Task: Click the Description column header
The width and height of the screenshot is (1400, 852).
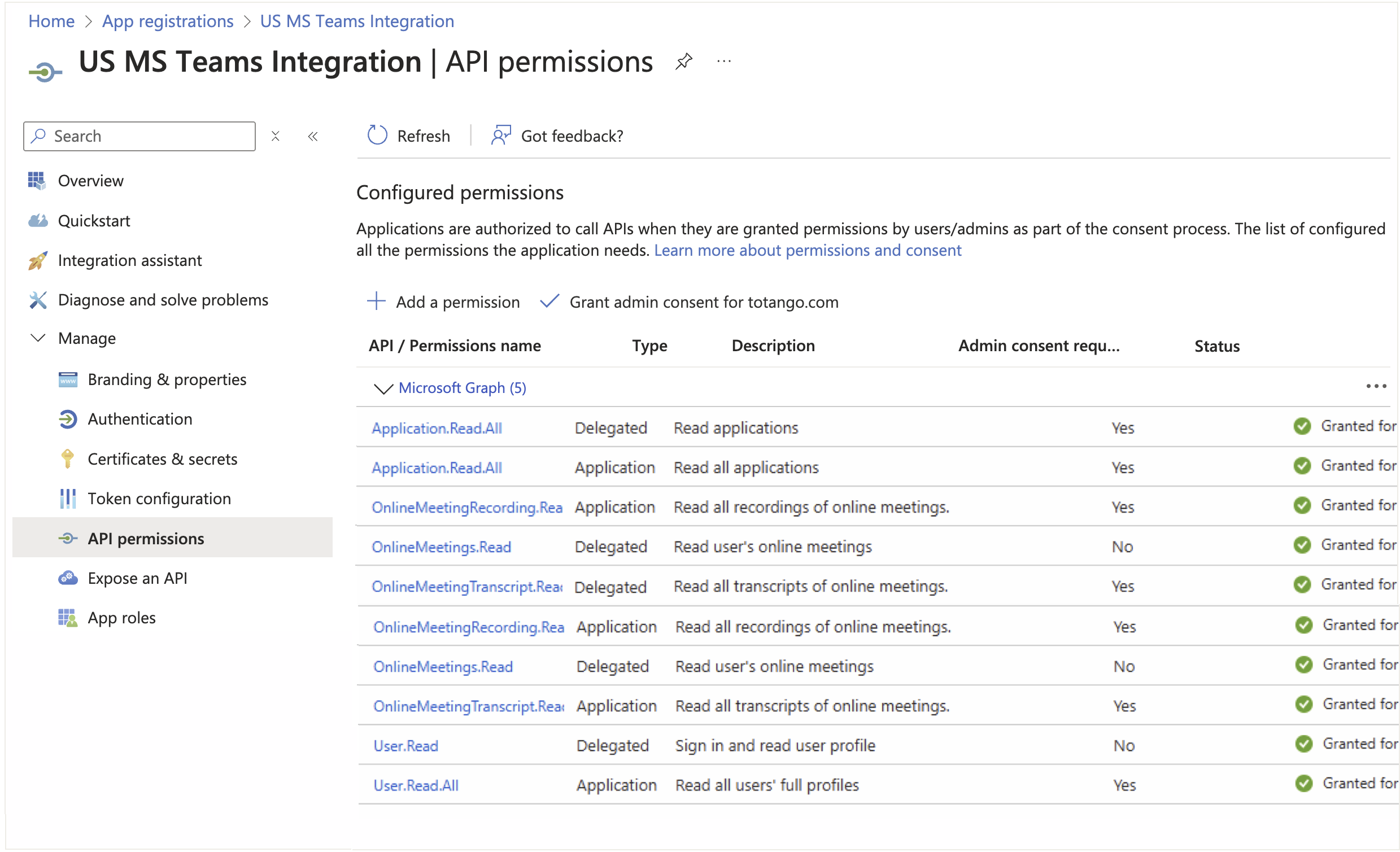Action: coord(773,346)
